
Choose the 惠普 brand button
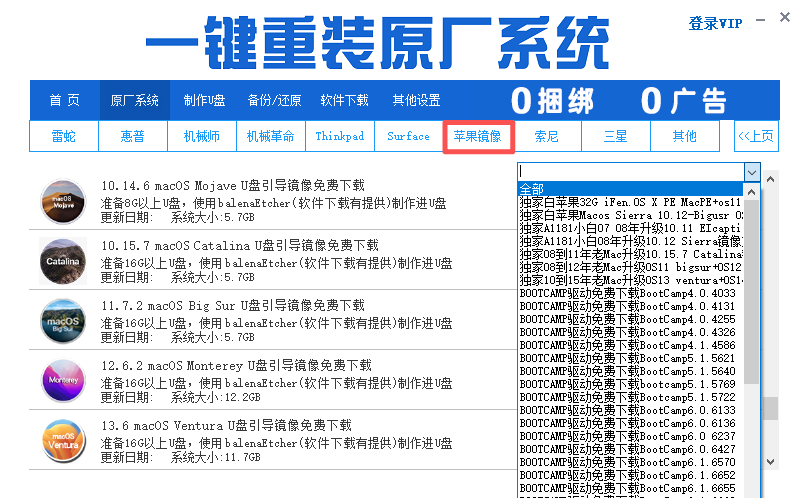click(x=133, y=136)
